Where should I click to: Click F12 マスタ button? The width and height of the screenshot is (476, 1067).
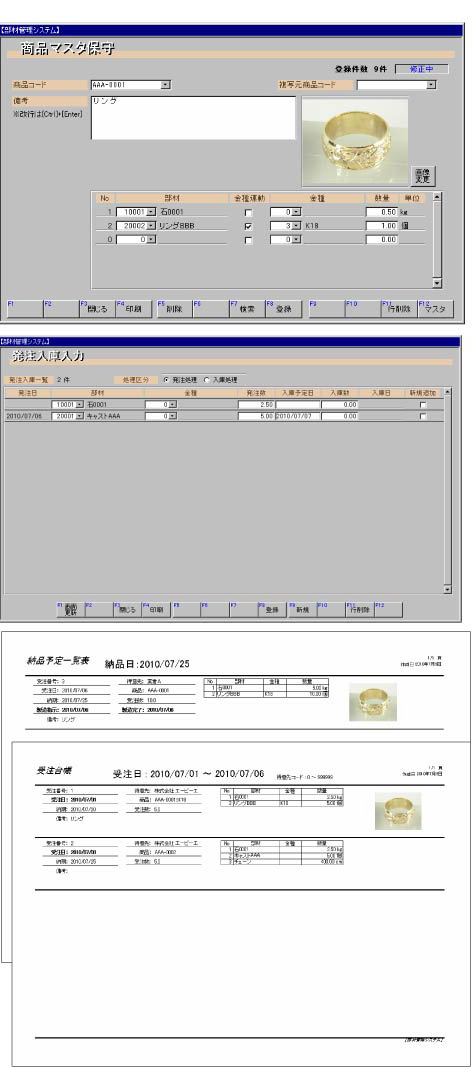tap(435, 308)
